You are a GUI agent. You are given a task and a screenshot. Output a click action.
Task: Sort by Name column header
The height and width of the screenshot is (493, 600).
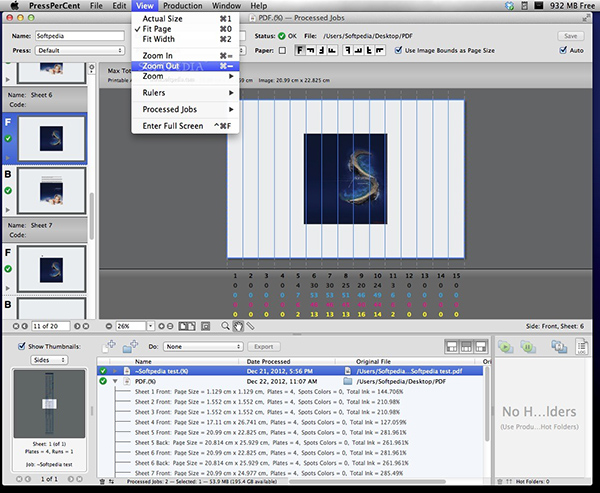point(174,361)
